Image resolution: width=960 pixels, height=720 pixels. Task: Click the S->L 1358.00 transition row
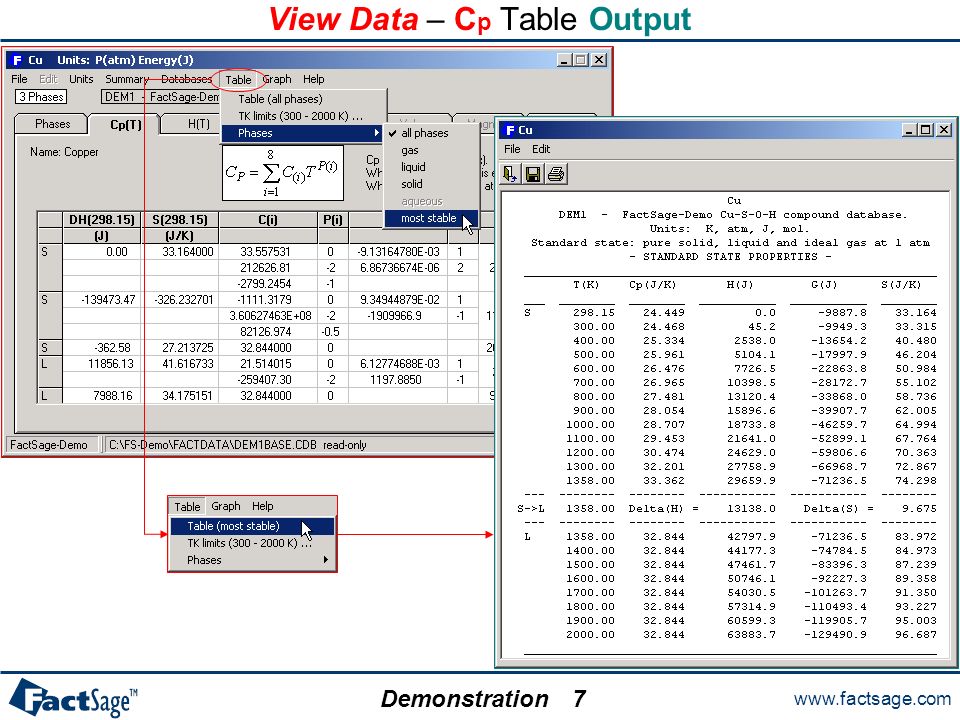coord(727,508)
